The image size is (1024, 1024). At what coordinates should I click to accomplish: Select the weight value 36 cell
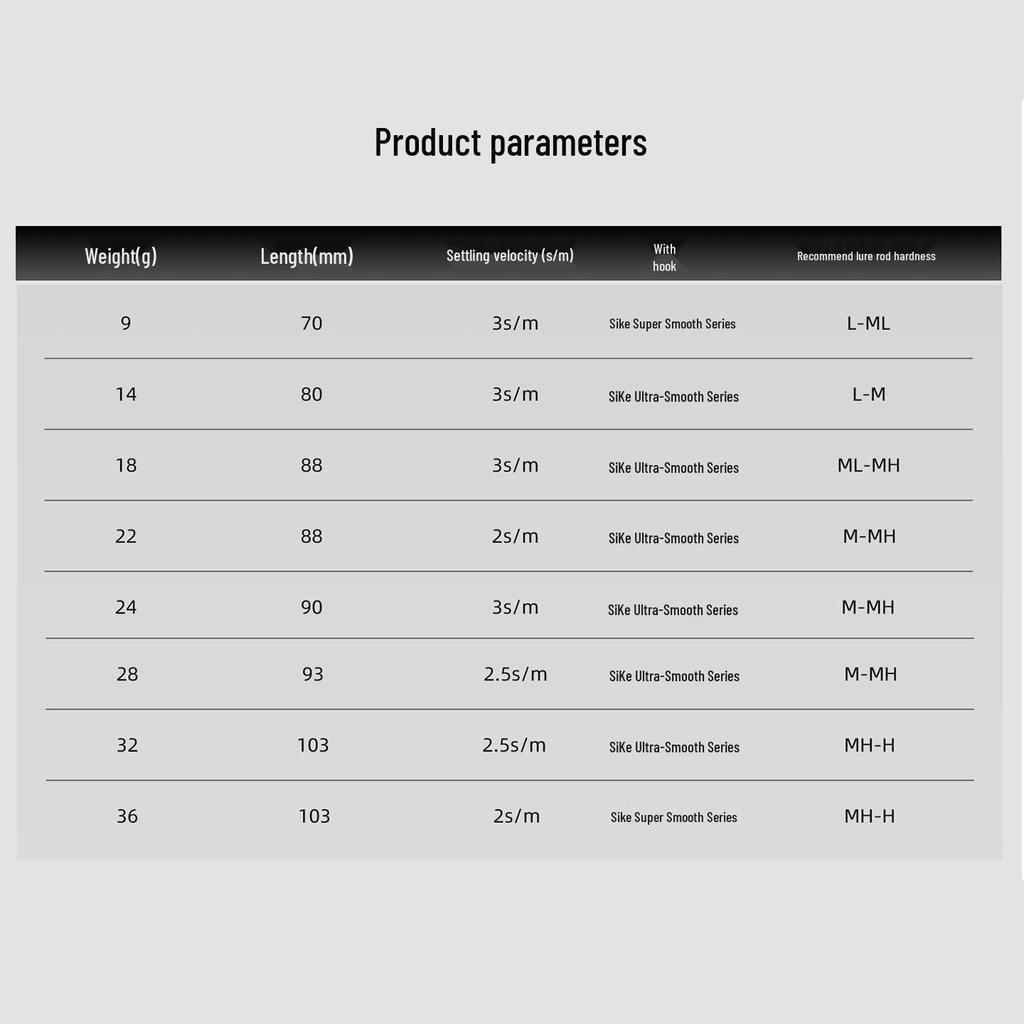point(127,816)
